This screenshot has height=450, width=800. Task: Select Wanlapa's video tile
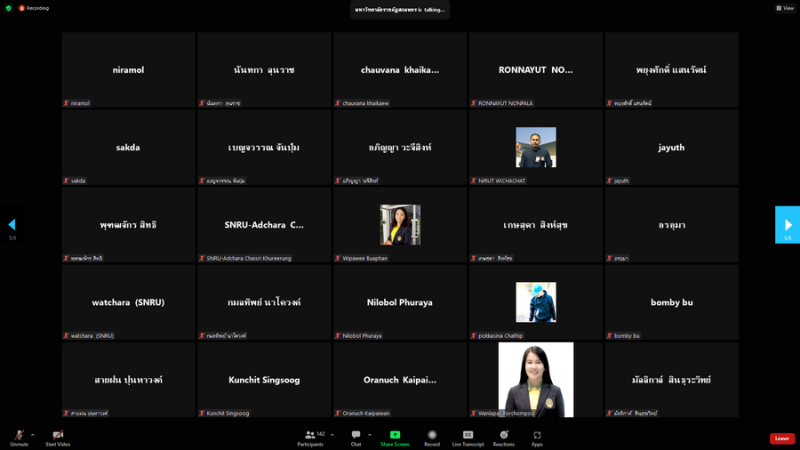click(x=536, y=380)
